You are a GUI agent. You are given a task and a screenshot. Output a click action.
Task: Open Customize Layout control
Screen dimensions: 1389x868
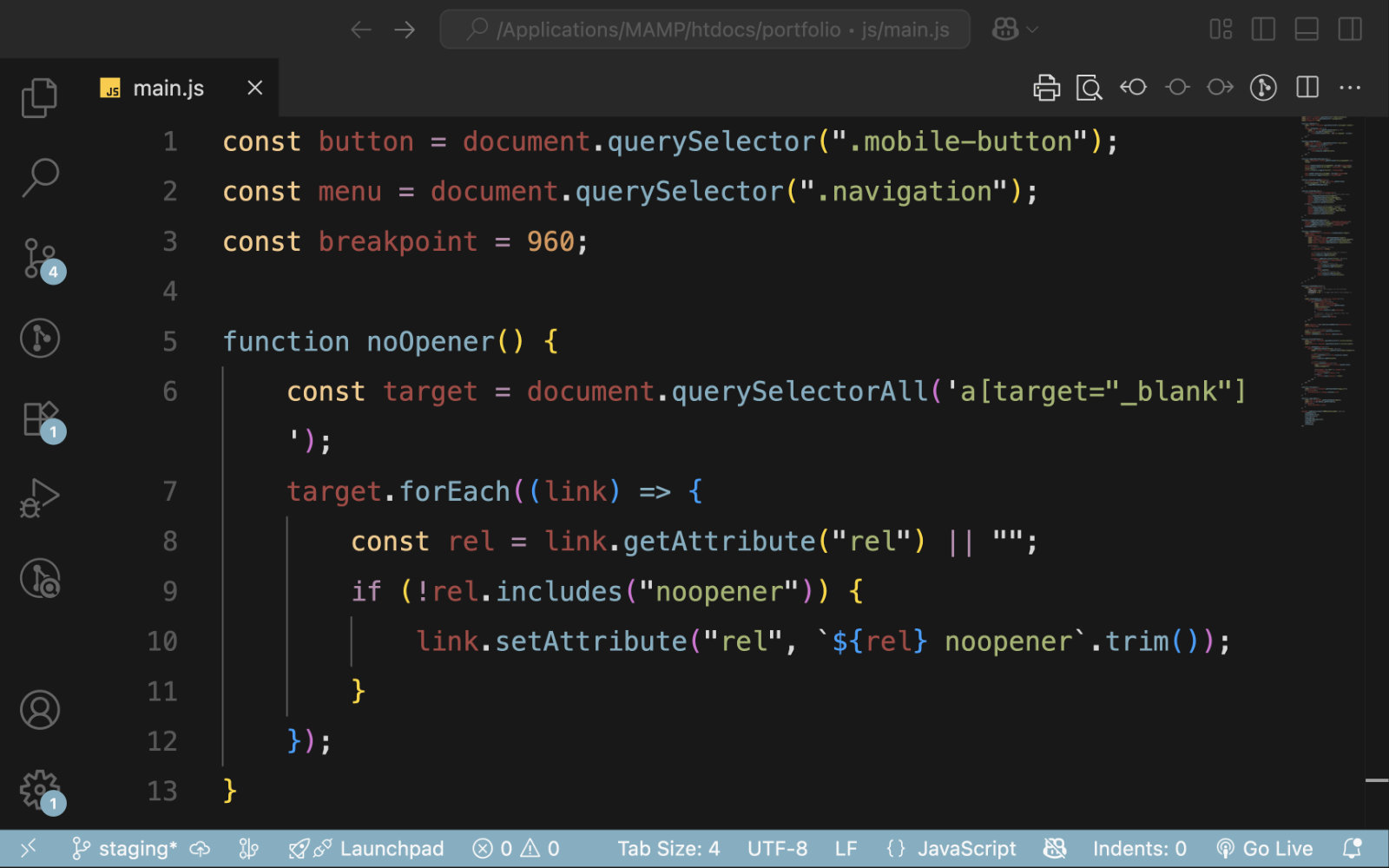click(1221, 30)
